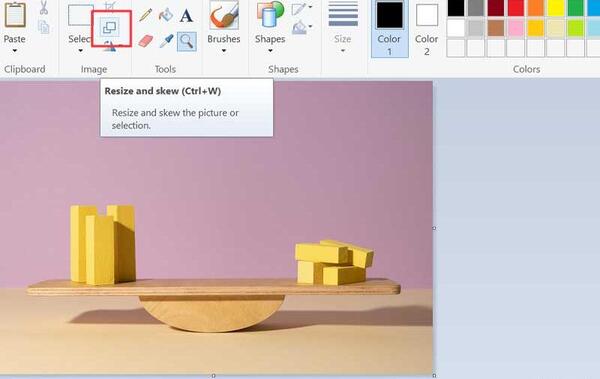The height and width of the screenshot is (379, 600).
Task: Pick the red color swatch
Action: pyautogui.click(x=516, y=8)
